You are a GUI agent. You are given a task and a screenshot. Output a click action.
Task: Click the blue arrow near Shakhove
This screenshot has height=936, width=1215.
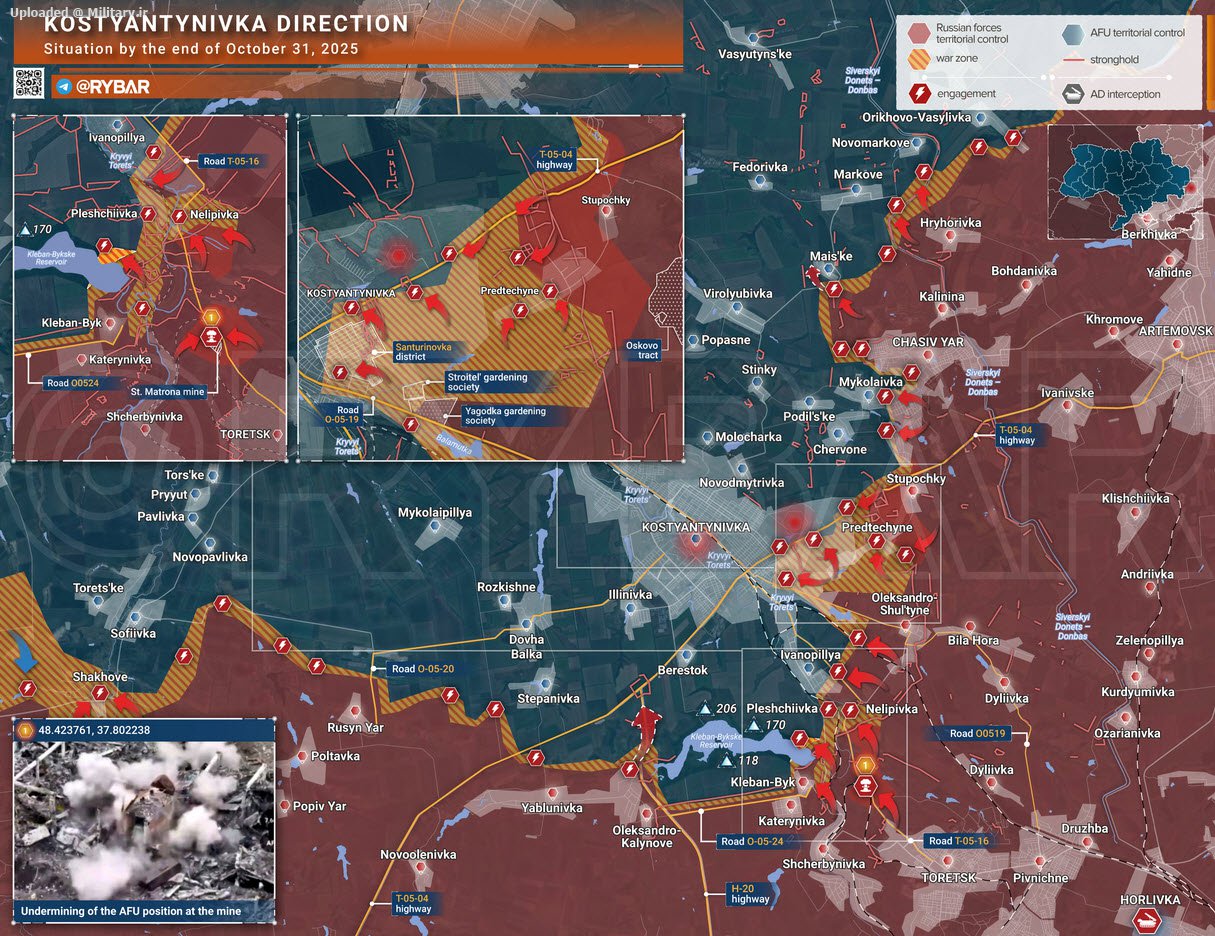(x=23, y=655)
